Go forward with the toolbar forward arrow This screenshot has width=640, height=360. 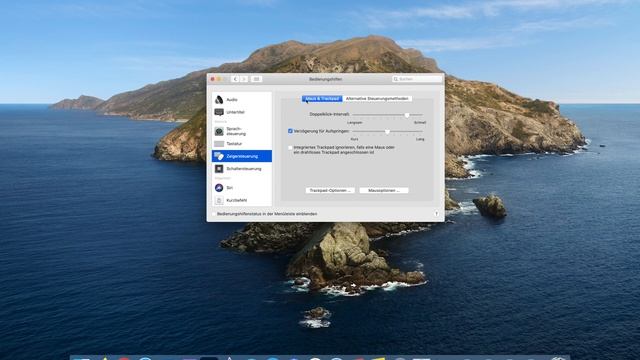(244, 79)
